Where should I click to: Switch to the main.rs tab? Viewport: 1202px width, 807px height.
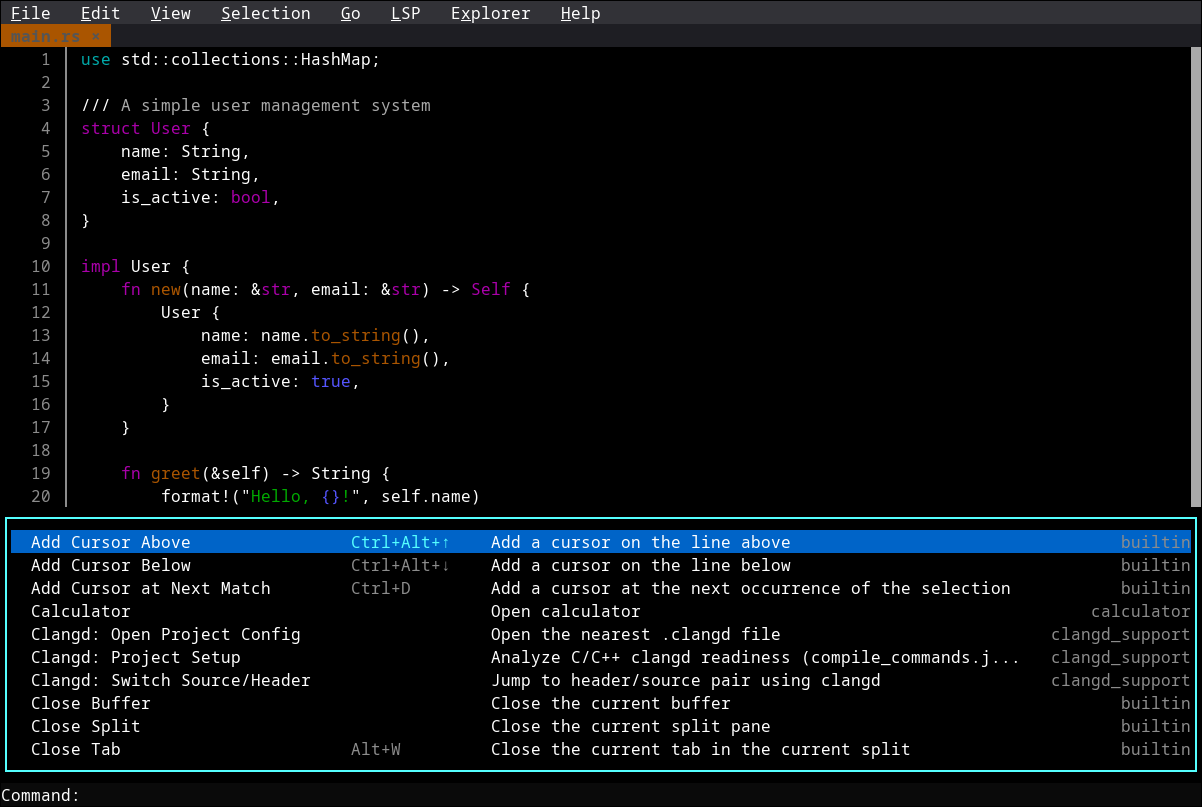point(45,34)
